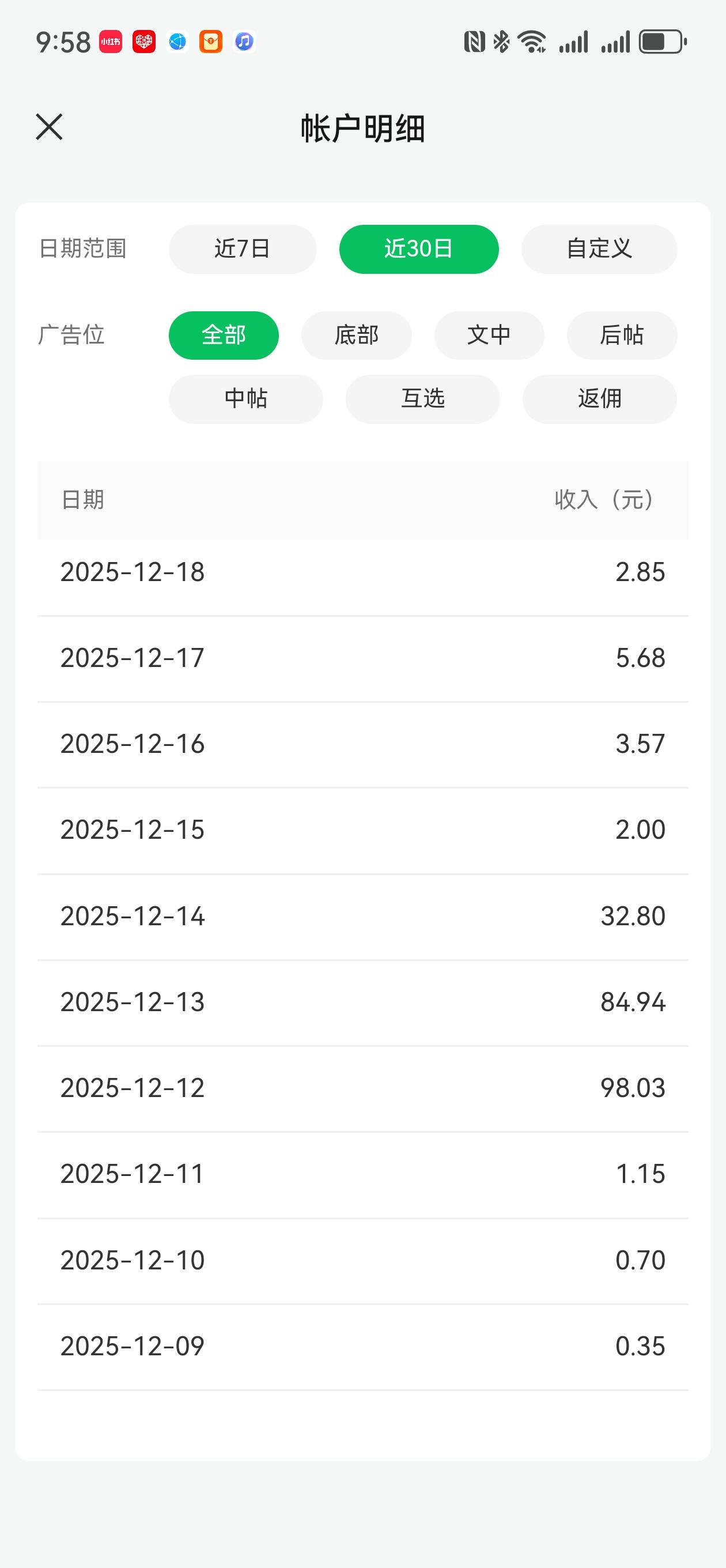This screenshot has height=1568, width=726.
Task: Tap the Pinduoduo heart notification icon
Action: [x=144, y=42]
